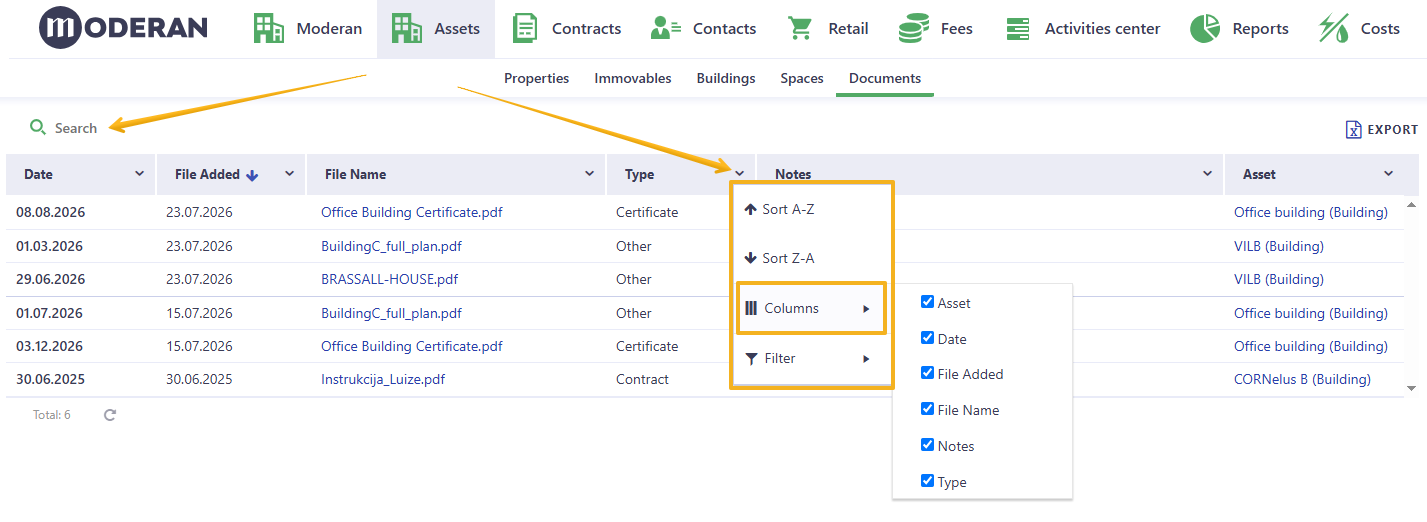1427x522 pixels.
Task: Click the search magnifier icon
Action: tap(38, 127)
